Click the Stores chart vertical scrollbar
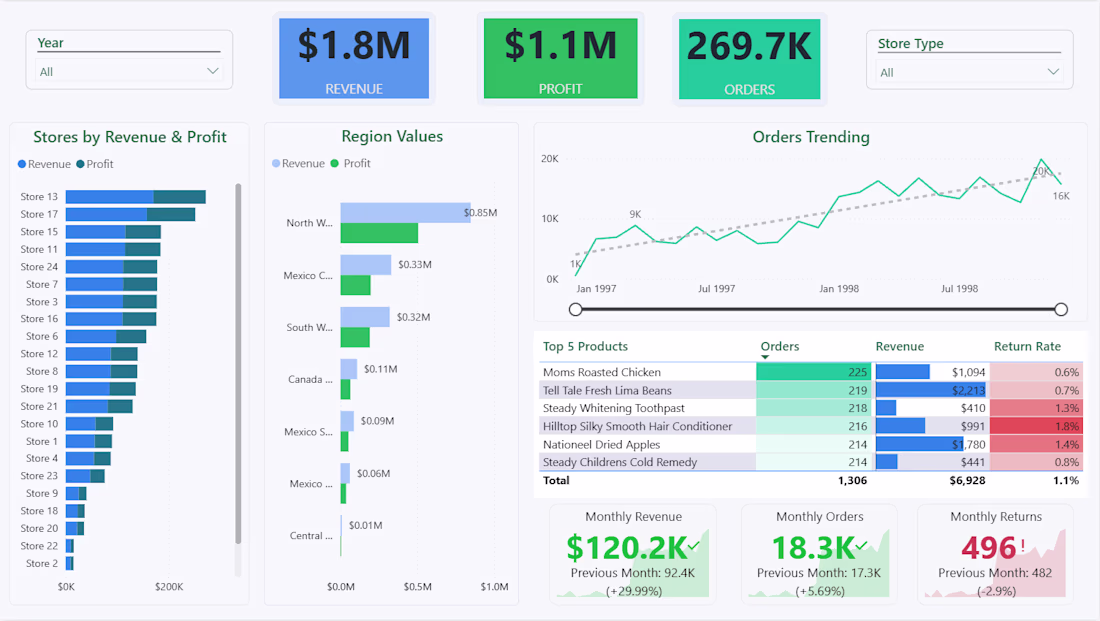The image size is (1100, 621). pyautogui.click(x=239, y=363)
